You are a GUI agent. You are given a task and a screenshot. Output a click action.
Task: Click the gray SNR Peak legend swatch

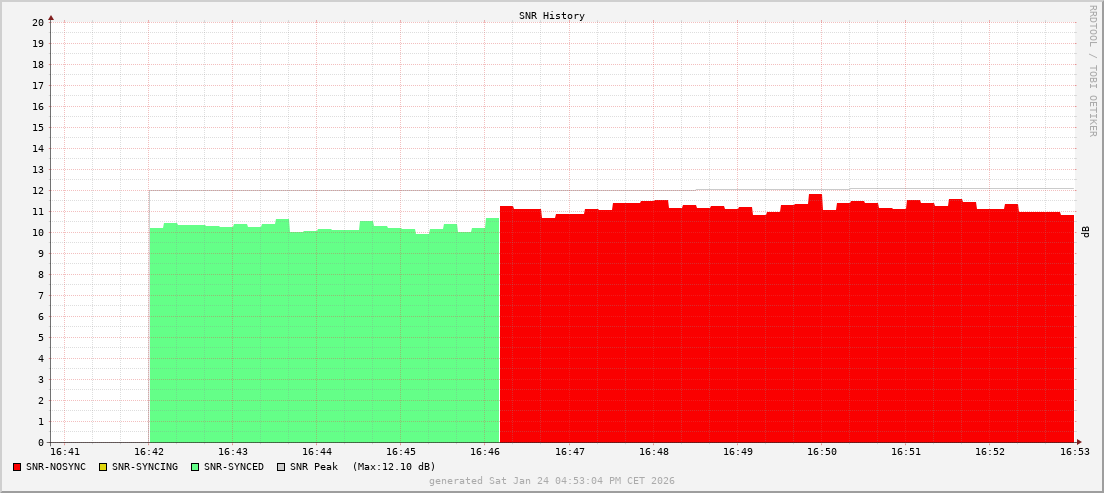tap(281, 467)
